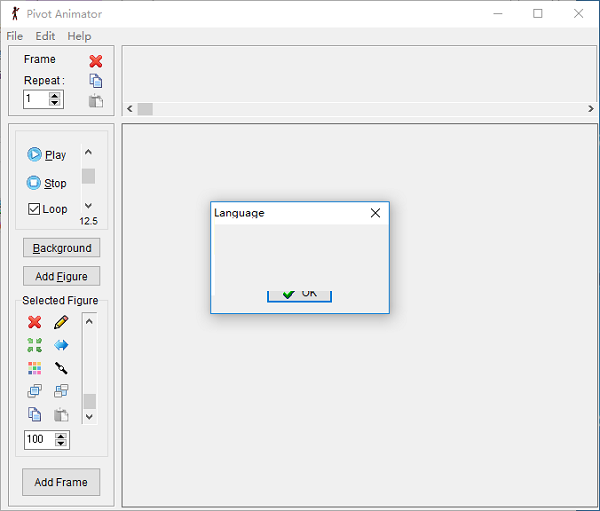Increase Repeat value with up spinner
Image resolution: width=600 pixels, height=511 pixels.
[x=55, y=96]
